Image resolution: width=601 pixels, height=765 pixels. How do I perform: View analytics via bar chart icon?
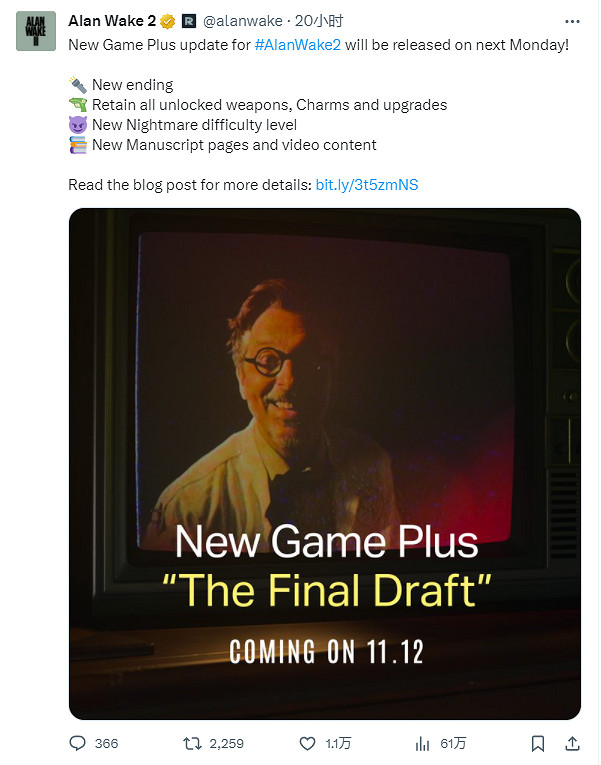coord(422,744)
